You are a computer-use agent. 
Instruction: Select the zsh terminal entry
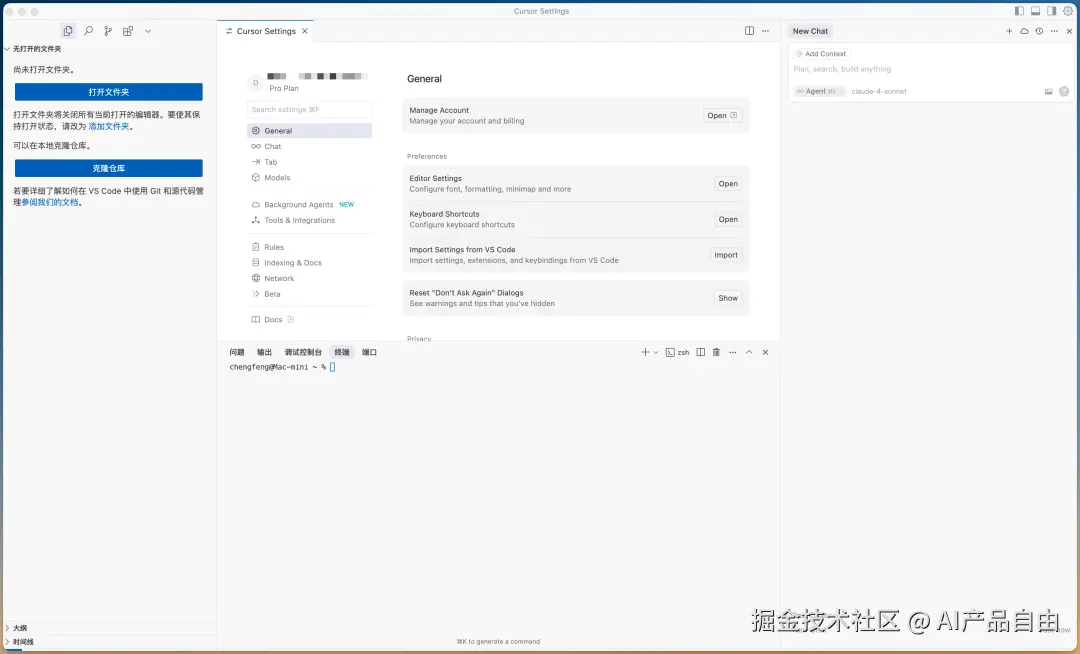[678, 352]
